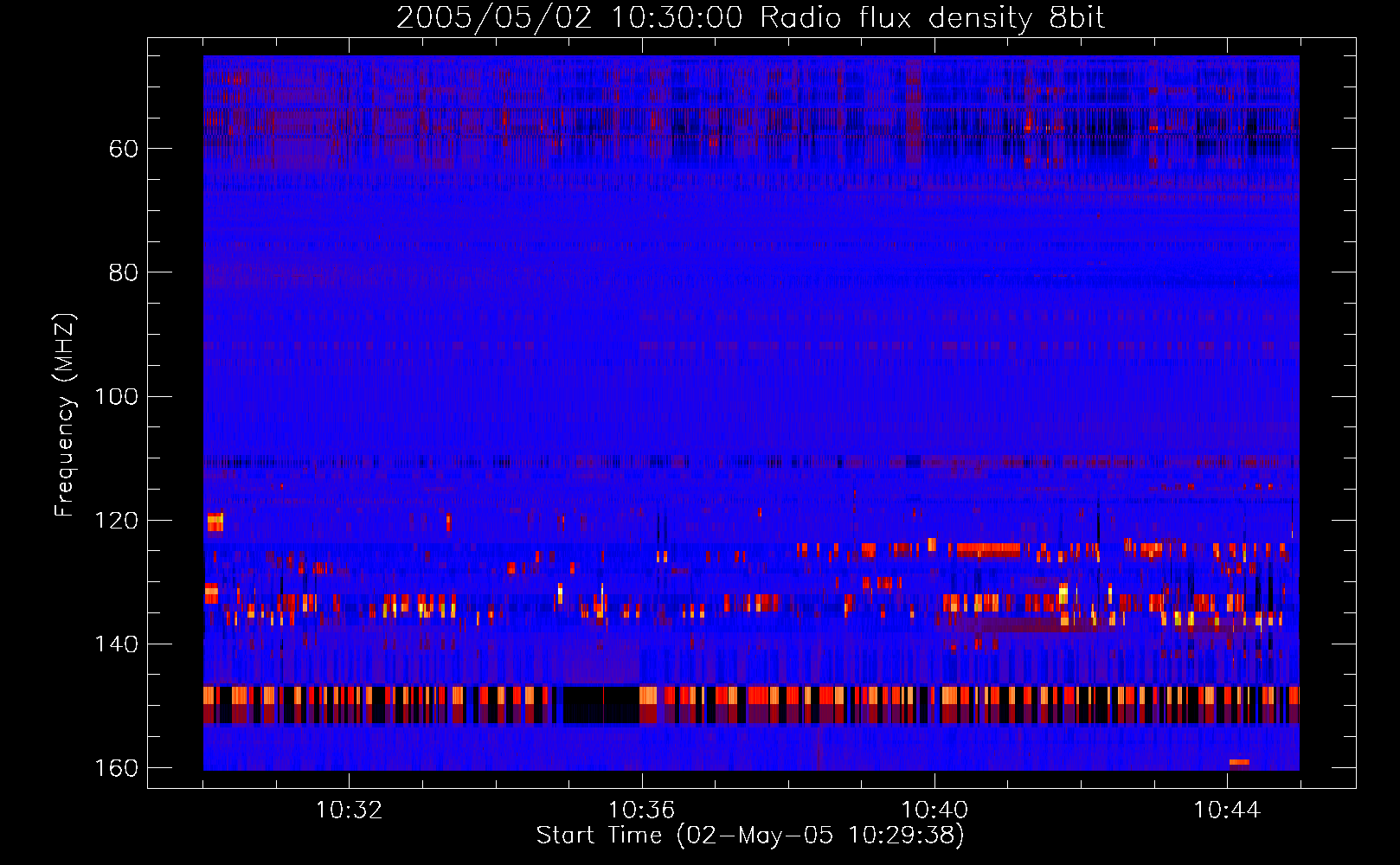Click the 10:36 time tick label
Screen dimensions: 1400x865
641,811
